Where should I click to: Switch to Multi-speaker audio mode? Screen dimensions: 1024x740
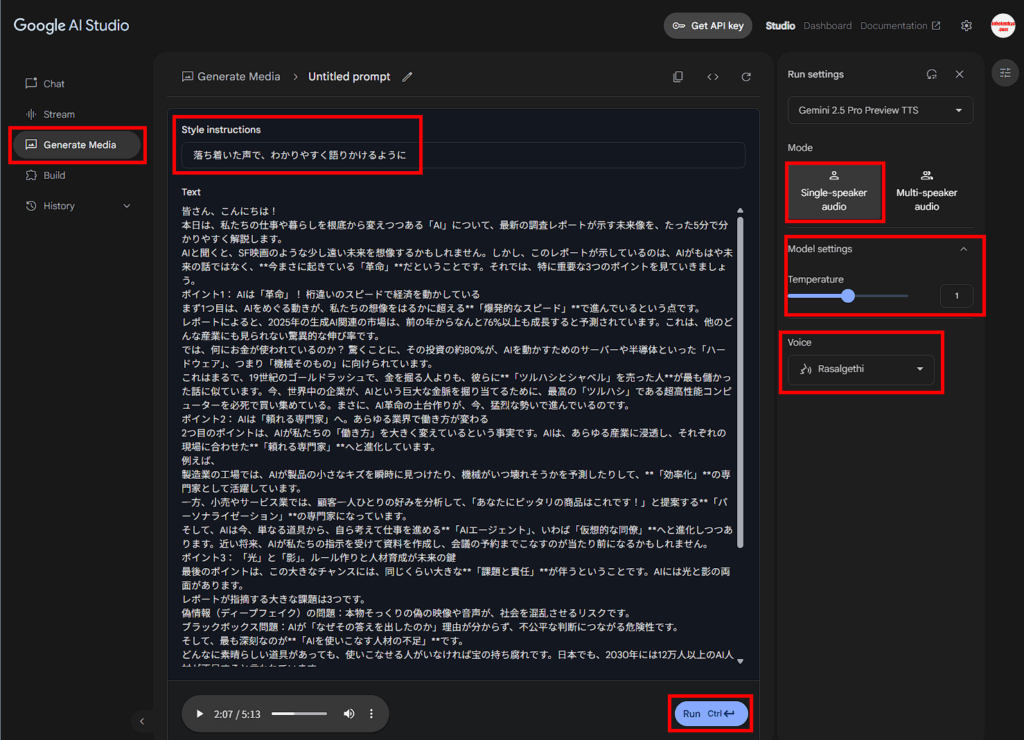[x=926, y=191]
